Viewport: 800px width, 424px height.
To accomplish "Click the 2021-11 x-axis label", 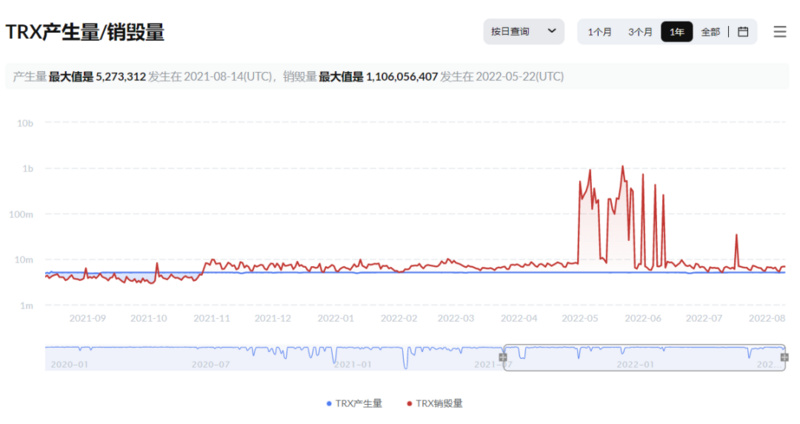I will [x=211, y=318].
